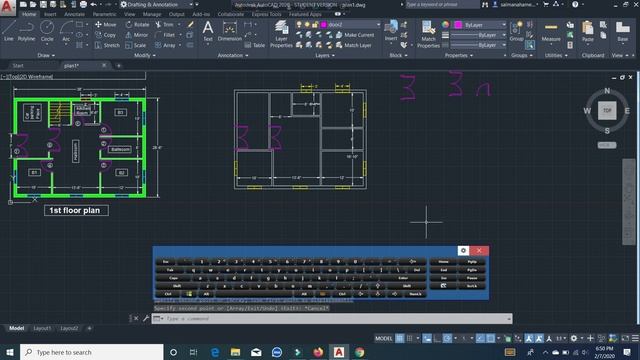Open the Parametric ribbon tab
640x360 pixels.
pyautogui.click(x=104, y=14)
